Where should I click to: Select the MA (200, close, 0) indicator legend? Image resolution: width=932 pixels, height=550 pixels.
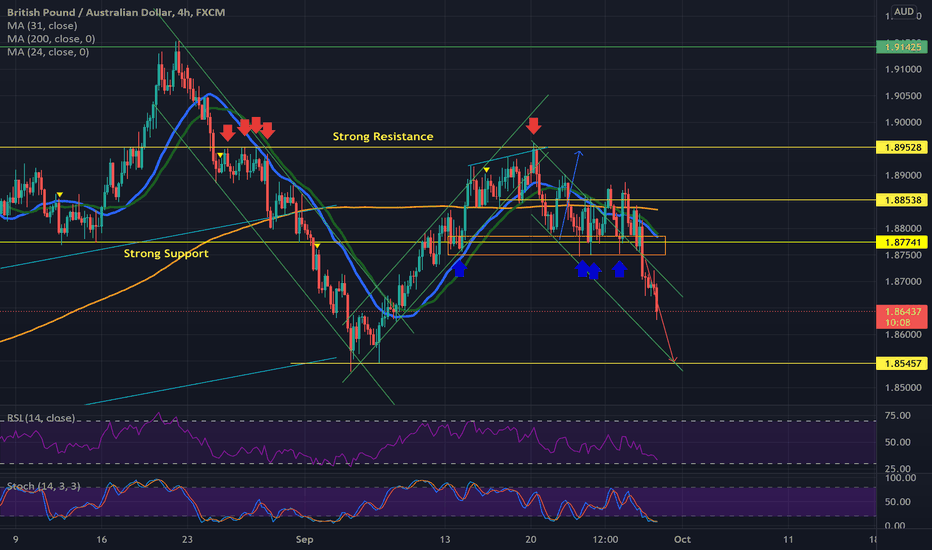click(x=51, y=39)
